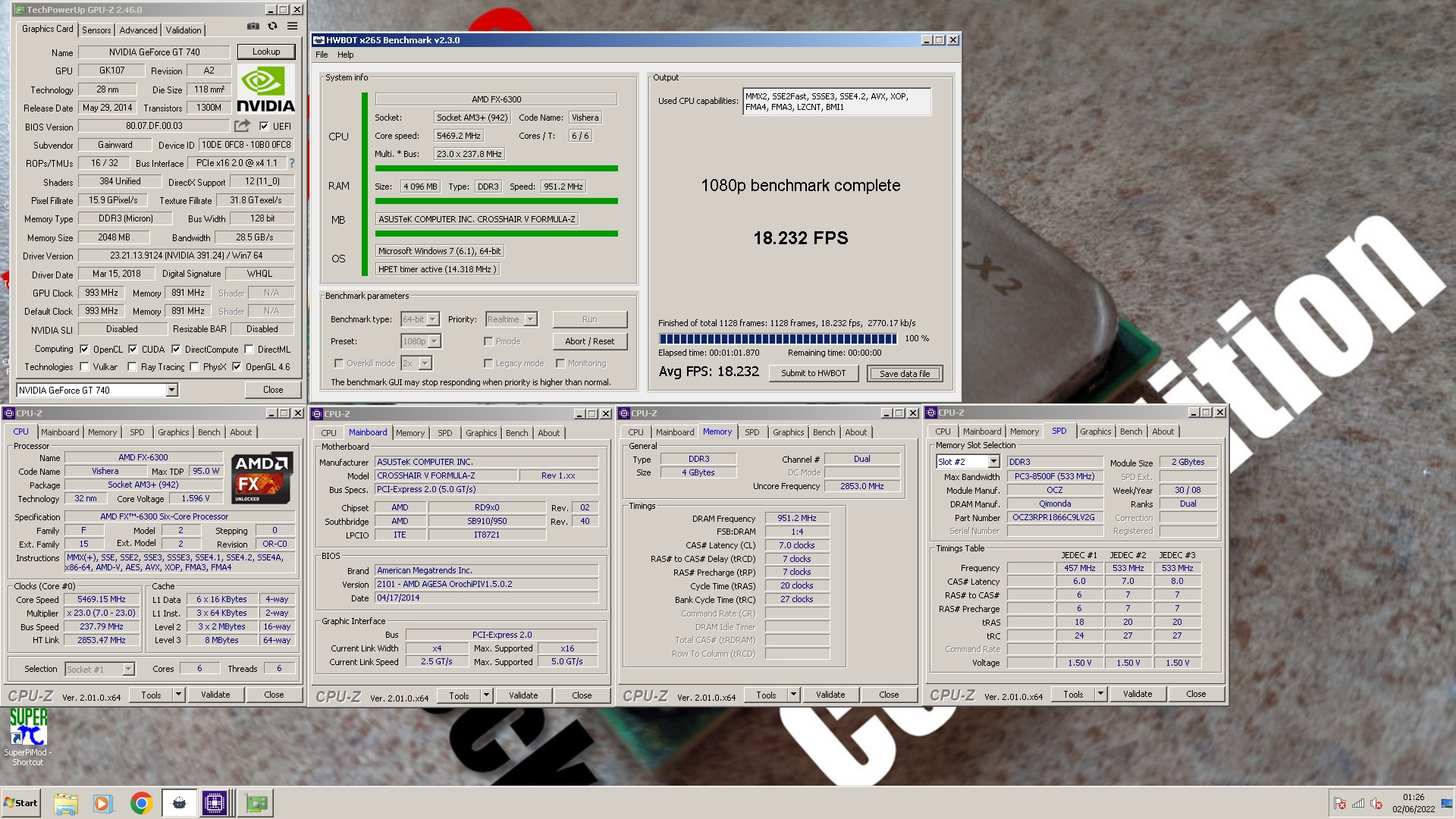Click the Lookup button in GPU-Z
This screenshot has height=819, width=1456.
point(266,52)
